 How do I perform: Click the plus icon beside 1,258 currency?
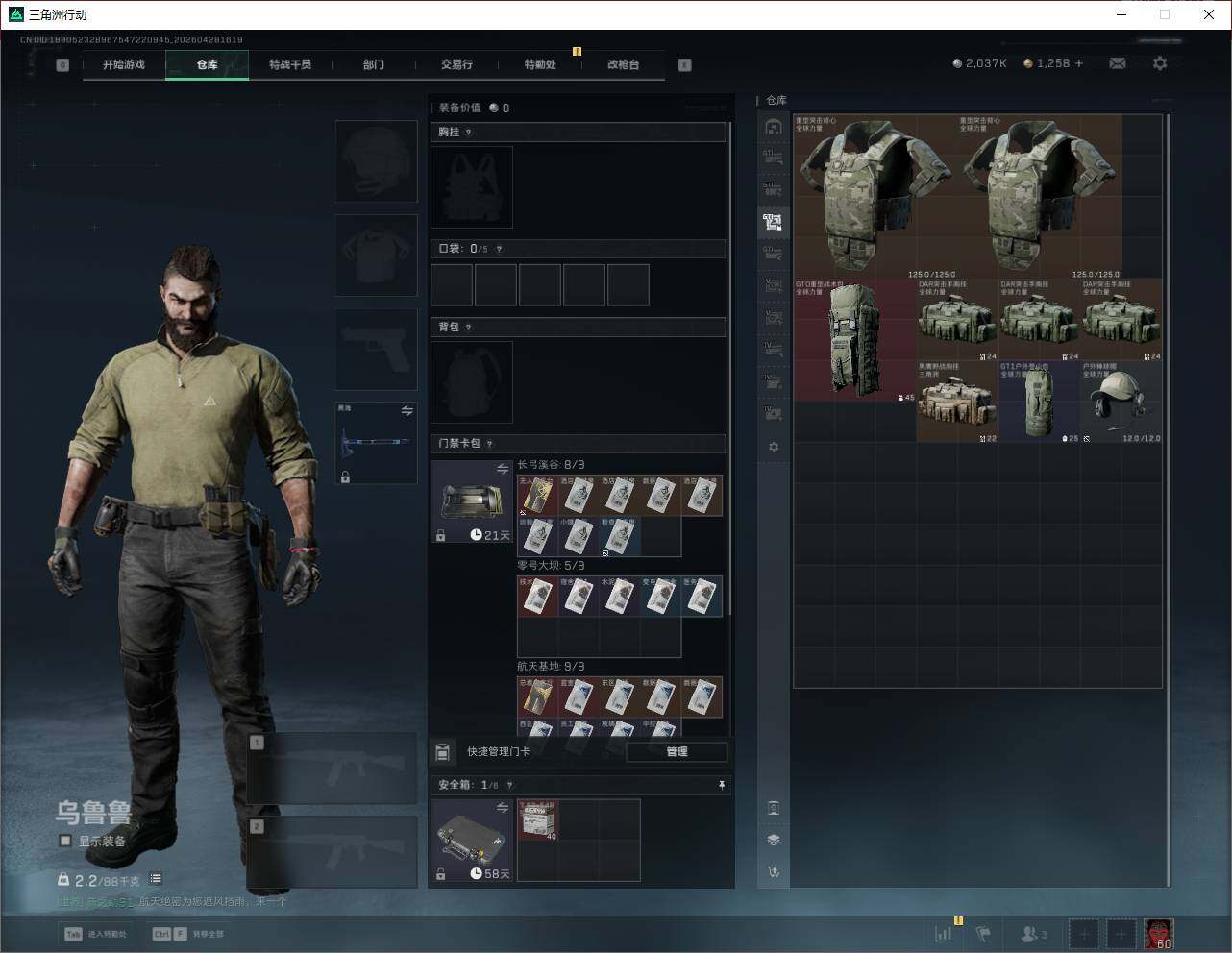point(1079,63)
